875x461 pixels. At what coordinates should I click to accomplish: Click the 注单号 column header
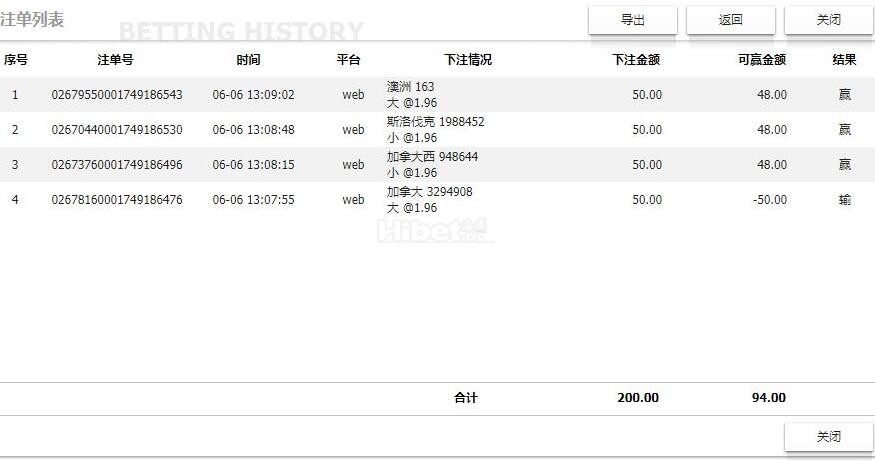click(115, 60)
